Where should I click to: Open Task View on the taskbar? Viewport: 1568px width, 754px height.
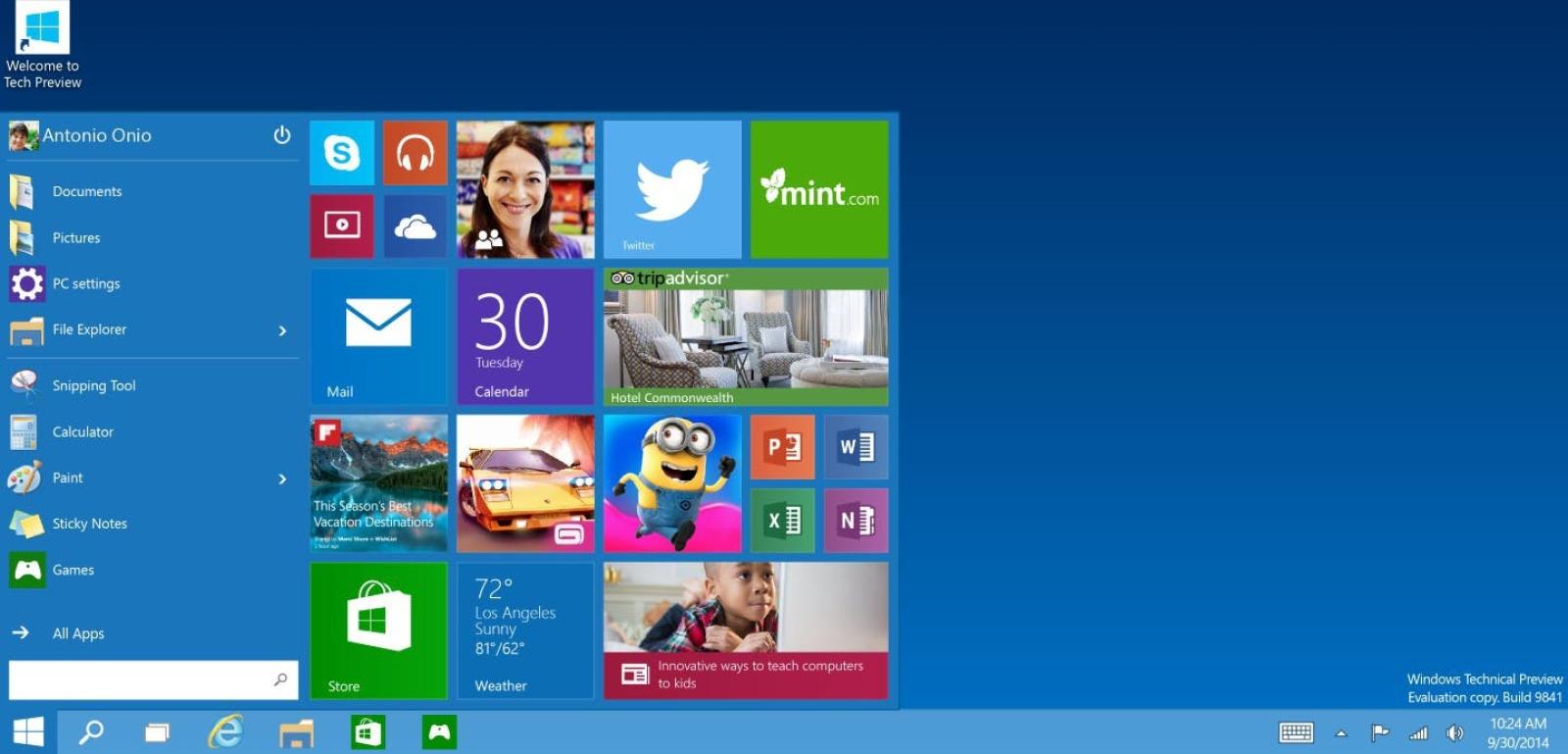click(157, 732)
